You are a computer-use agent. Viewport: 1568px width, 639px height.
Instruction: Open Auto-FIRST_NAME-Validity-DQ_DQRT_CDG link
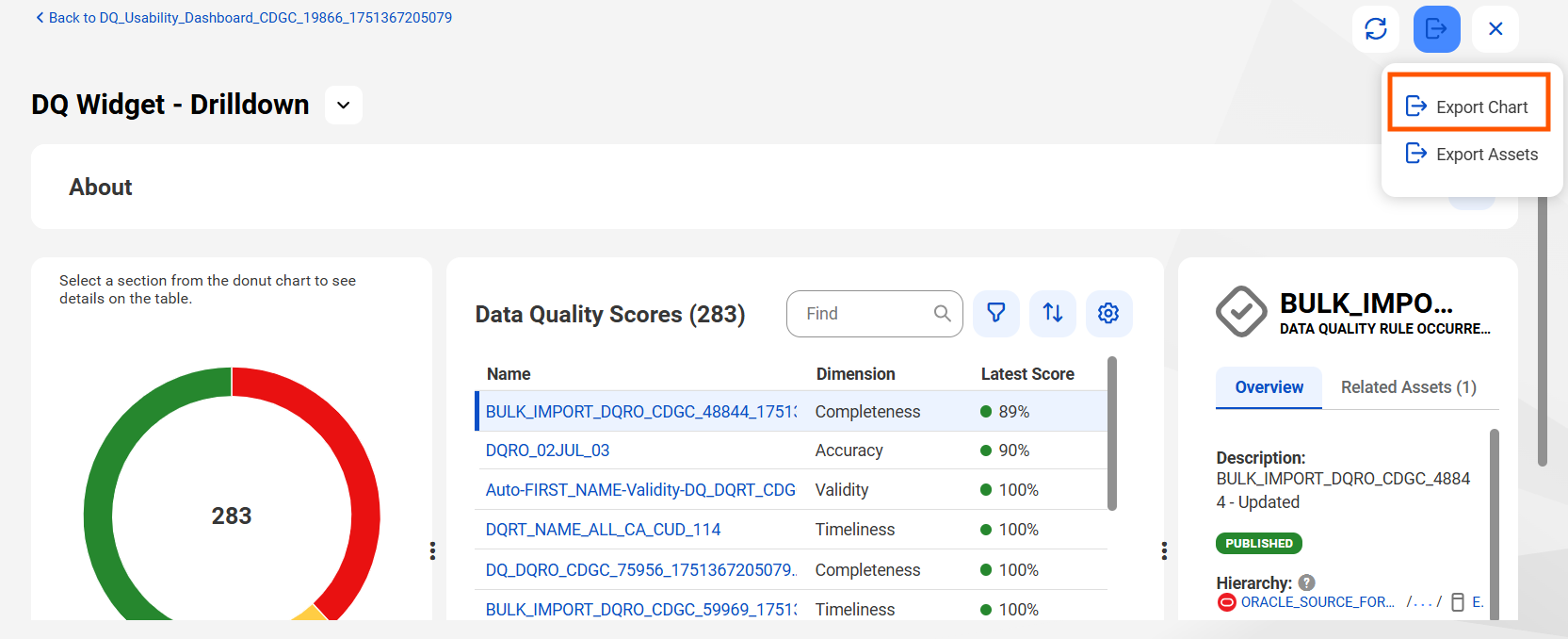click(x=640, y=490)
